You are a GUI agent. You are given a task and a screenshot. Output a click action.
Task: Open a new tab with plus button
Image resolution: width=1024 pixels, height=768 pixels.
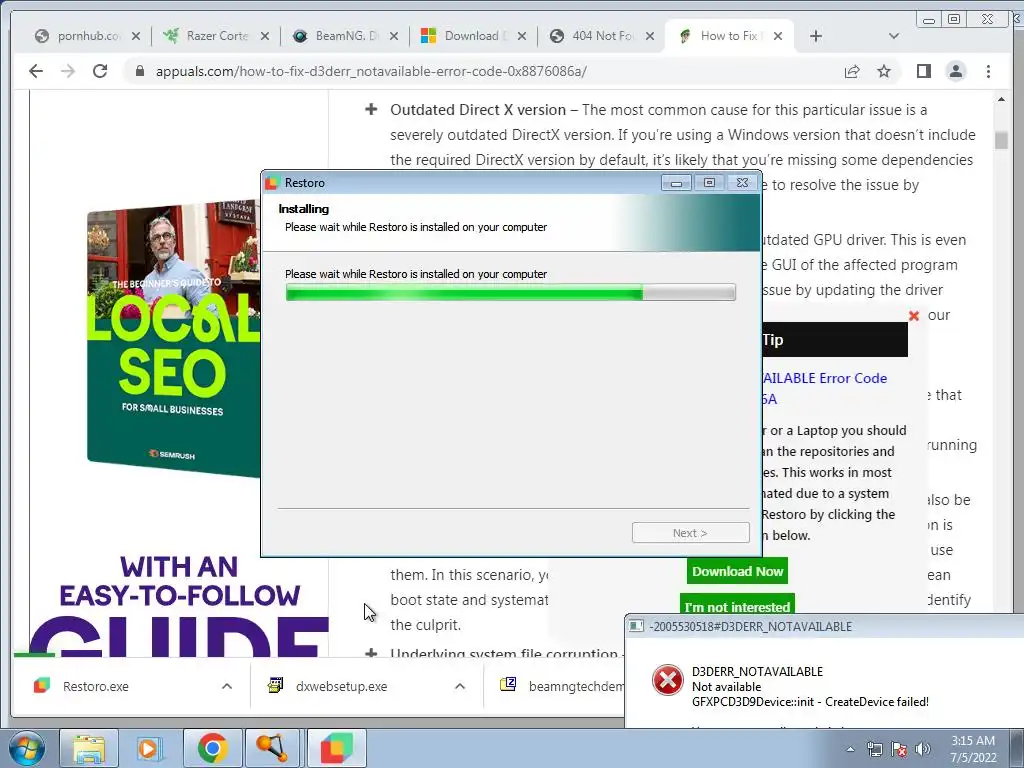(x=816, y=36)
